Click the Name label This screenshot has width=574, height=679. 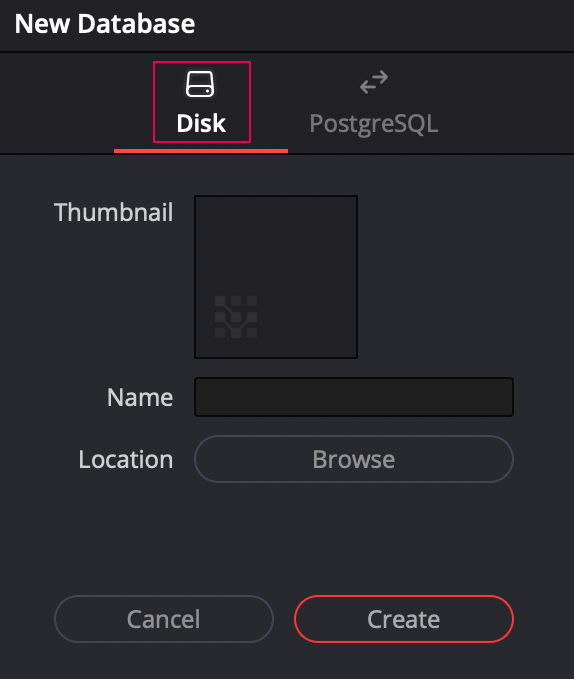click(x=140, y=398)
